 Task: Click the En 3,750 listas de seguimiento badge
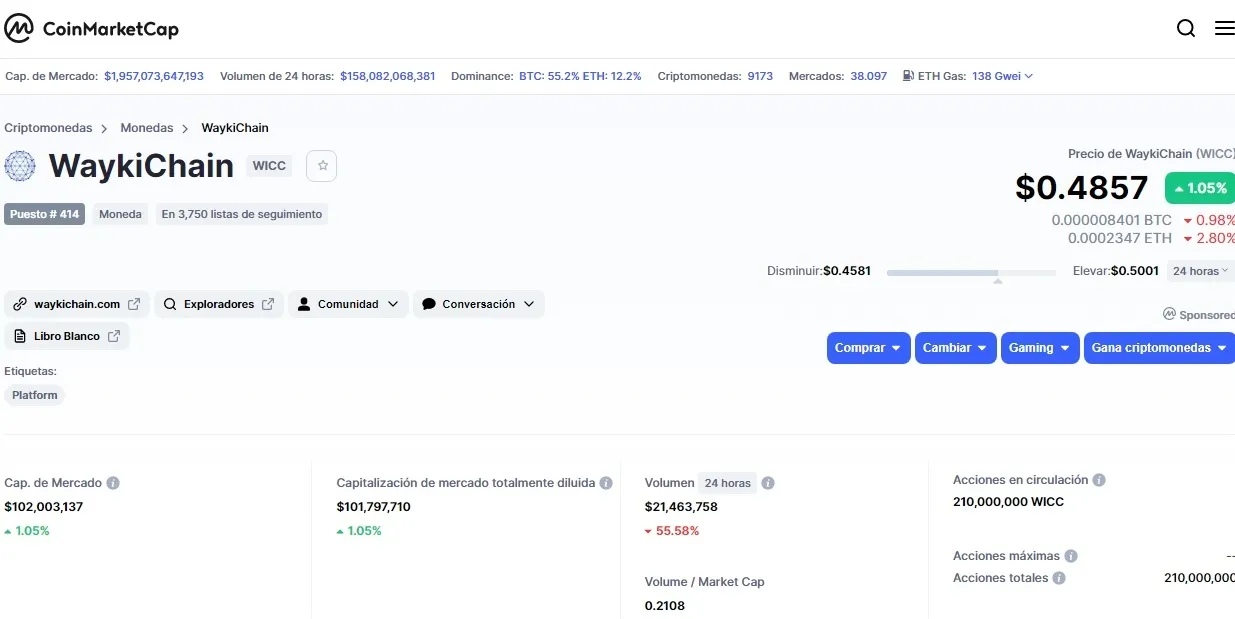tap(242, 214)
